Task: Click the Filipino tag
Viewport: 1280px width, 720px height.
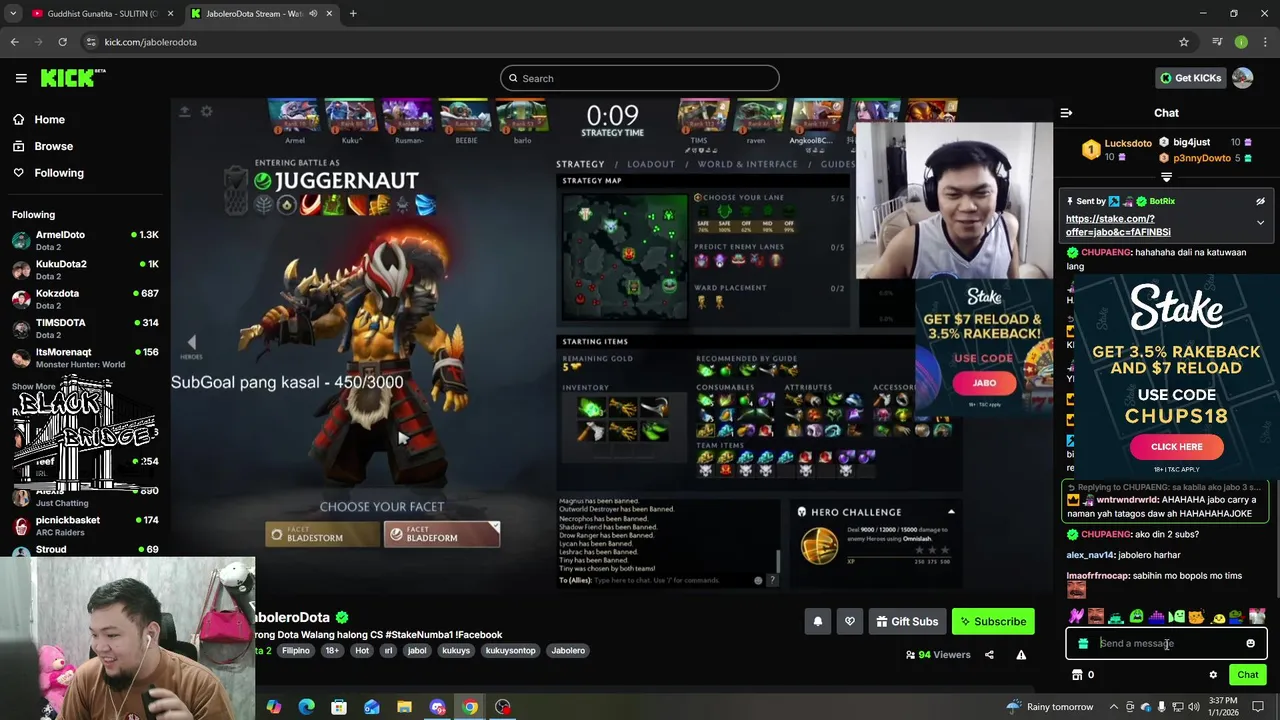Action: 296,651
